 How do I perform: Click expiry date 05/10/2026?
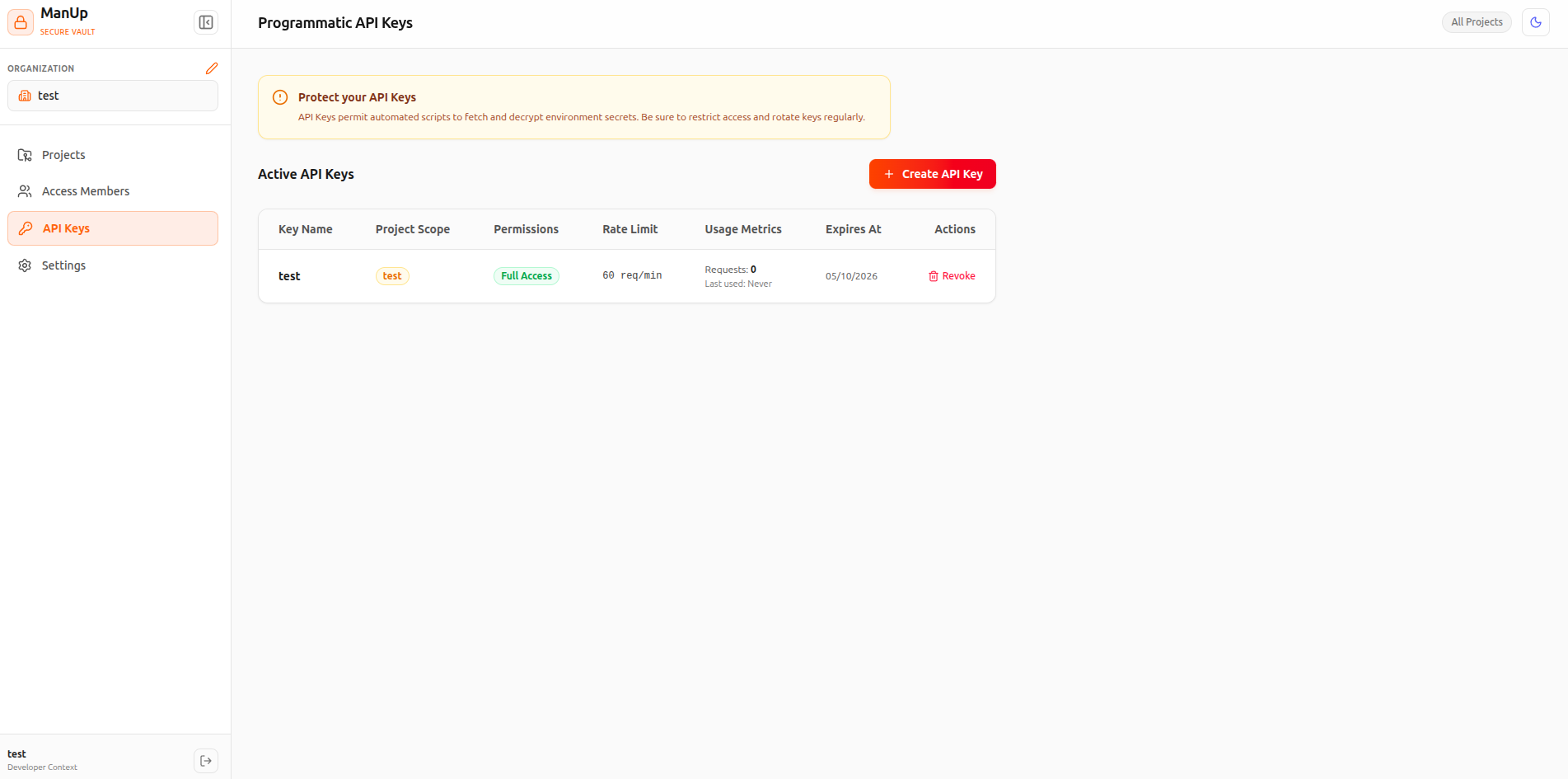pos(851,276)
